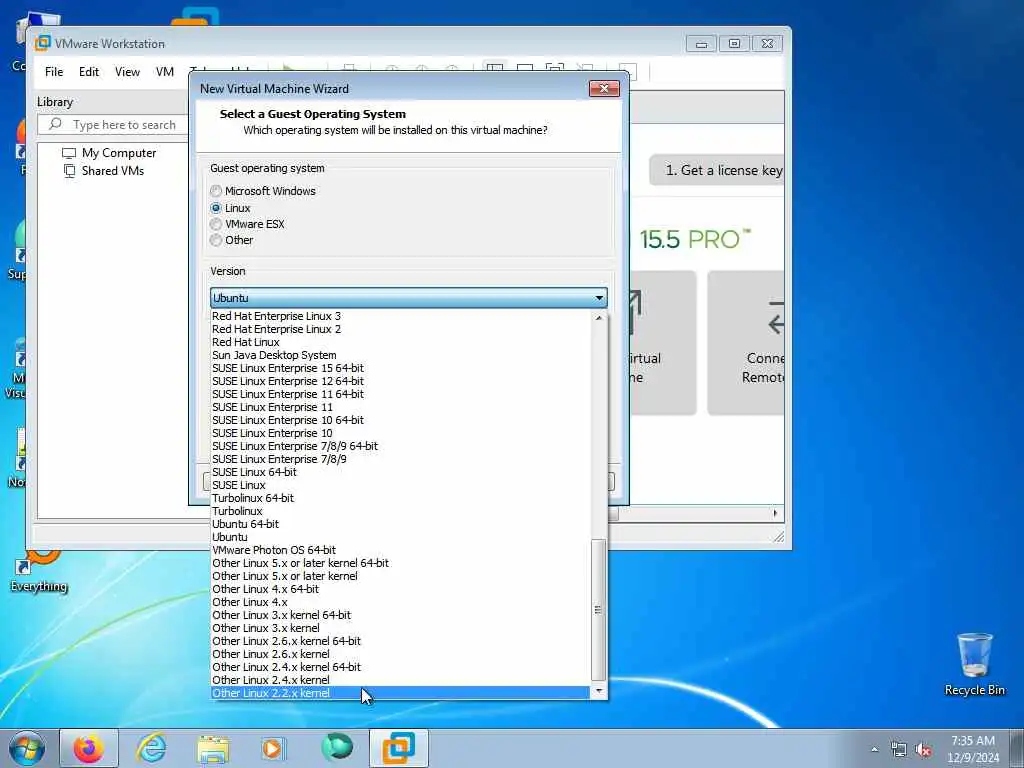The image size is (1024, 768).
Task: Click VMware Workstation taskbar icon
Action: click(398, 748)
